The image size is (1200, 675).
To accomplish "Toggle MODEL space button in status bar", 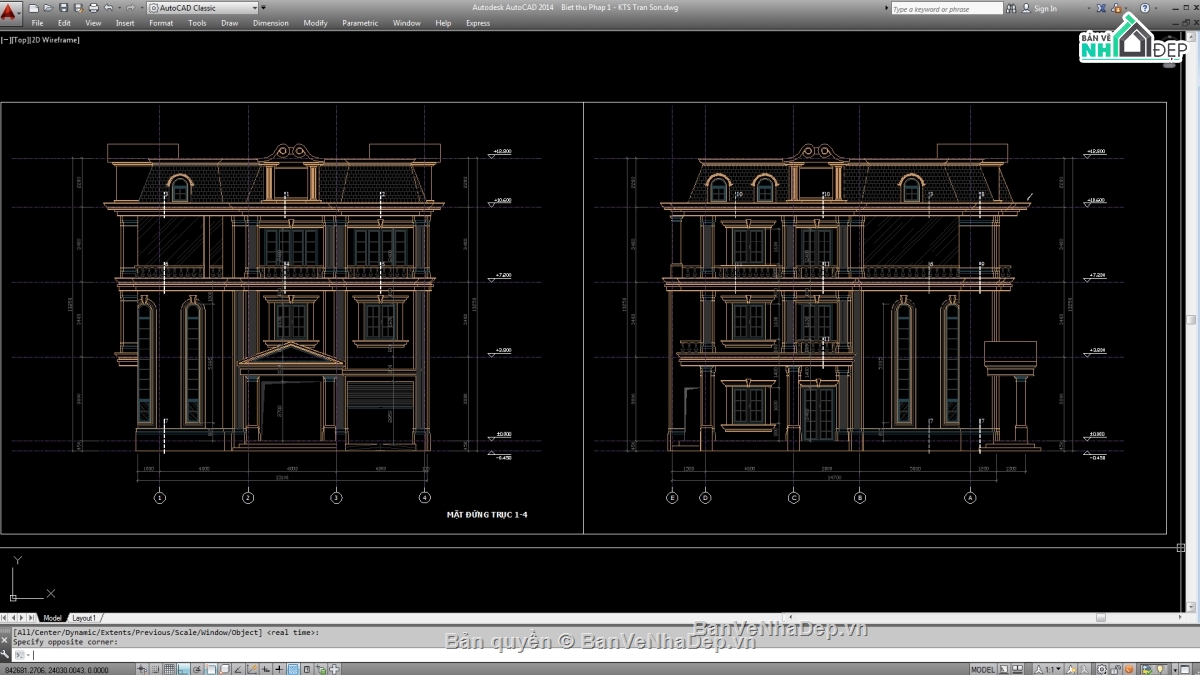I will (x=982, y=669).
